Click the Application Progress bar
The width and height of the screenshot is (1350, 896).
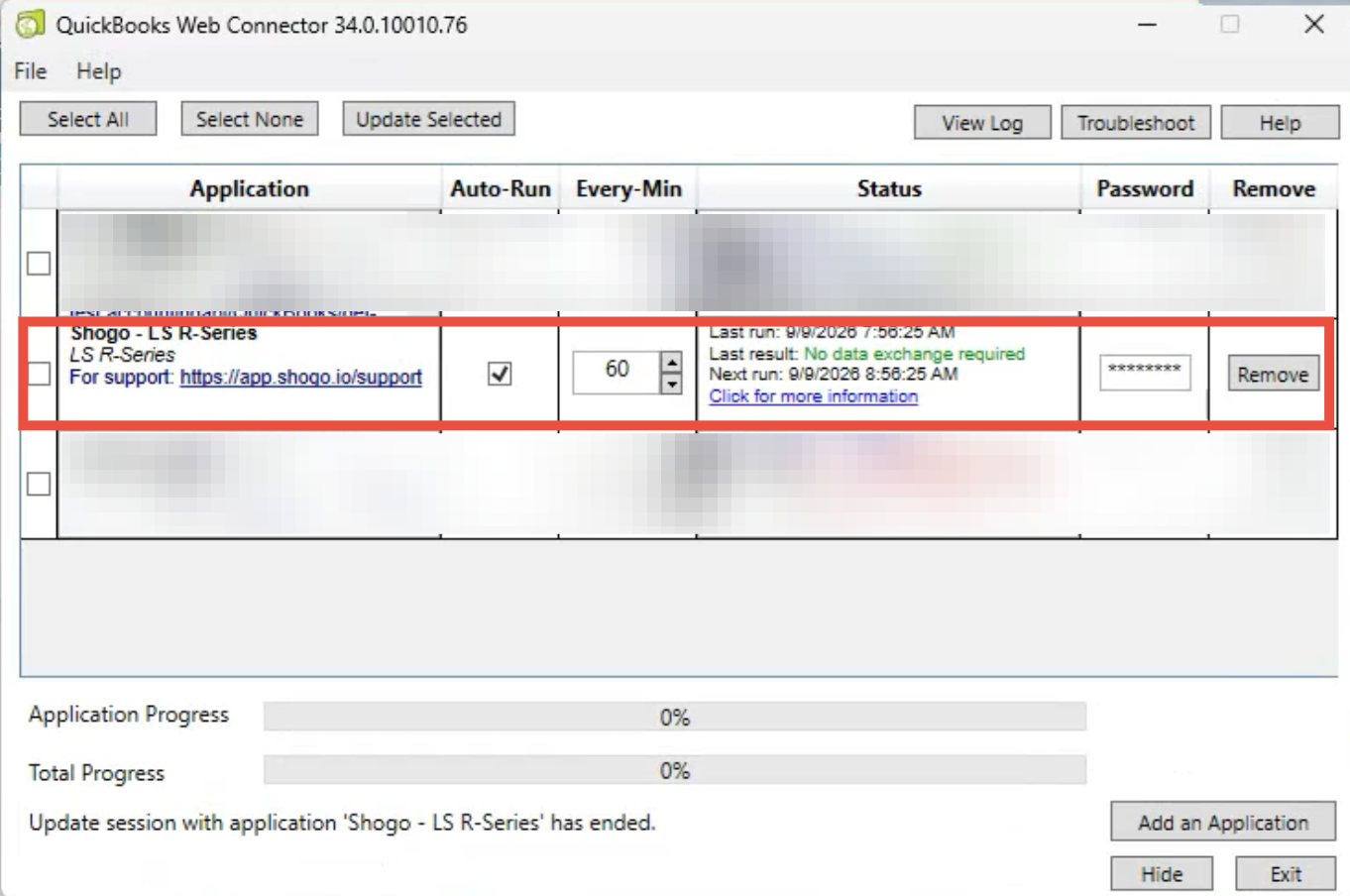pyautogui.click(x=675, y=717)
